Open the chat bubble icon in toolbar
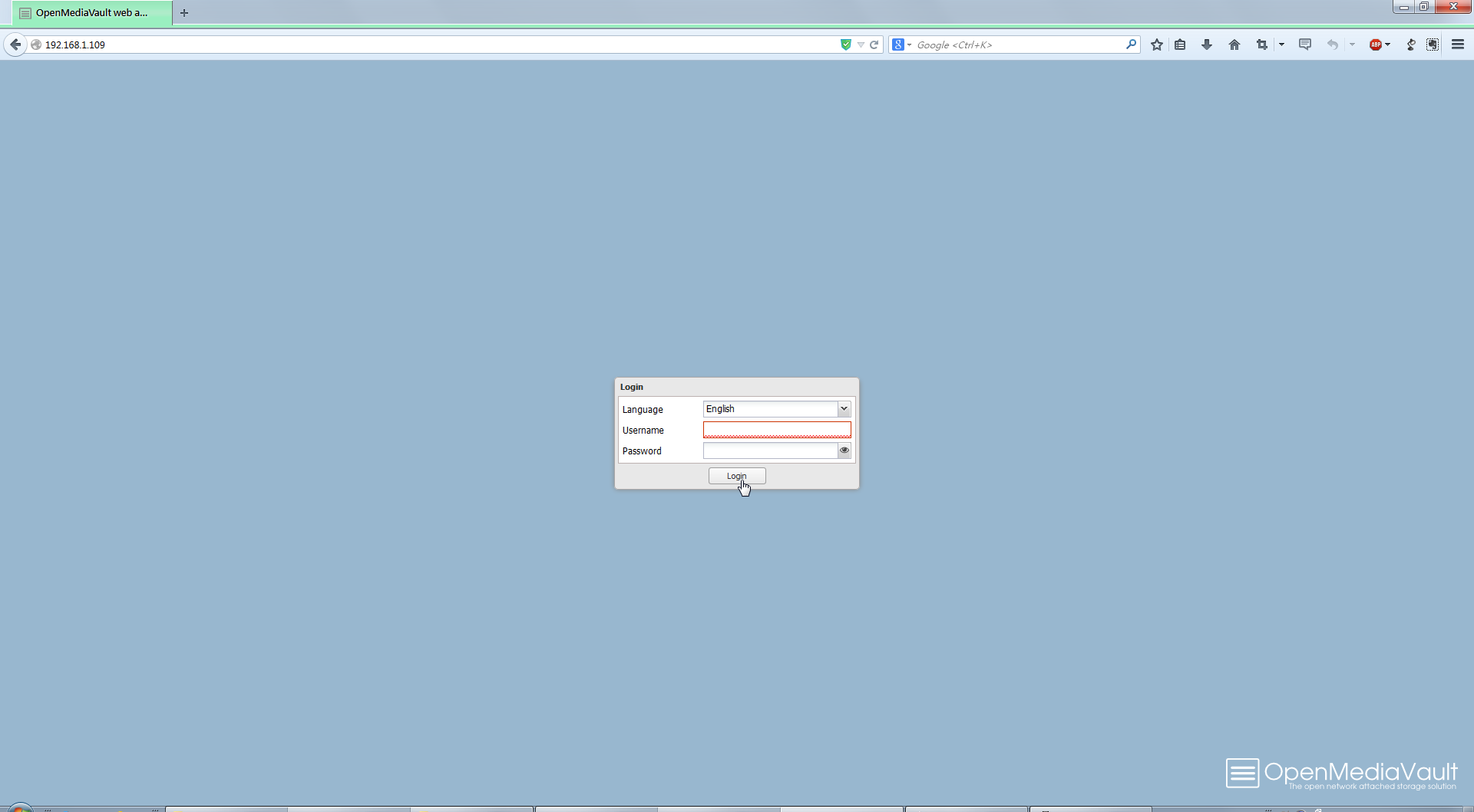Viewport: 1474px width, 812px height. tap(1305, 45)
